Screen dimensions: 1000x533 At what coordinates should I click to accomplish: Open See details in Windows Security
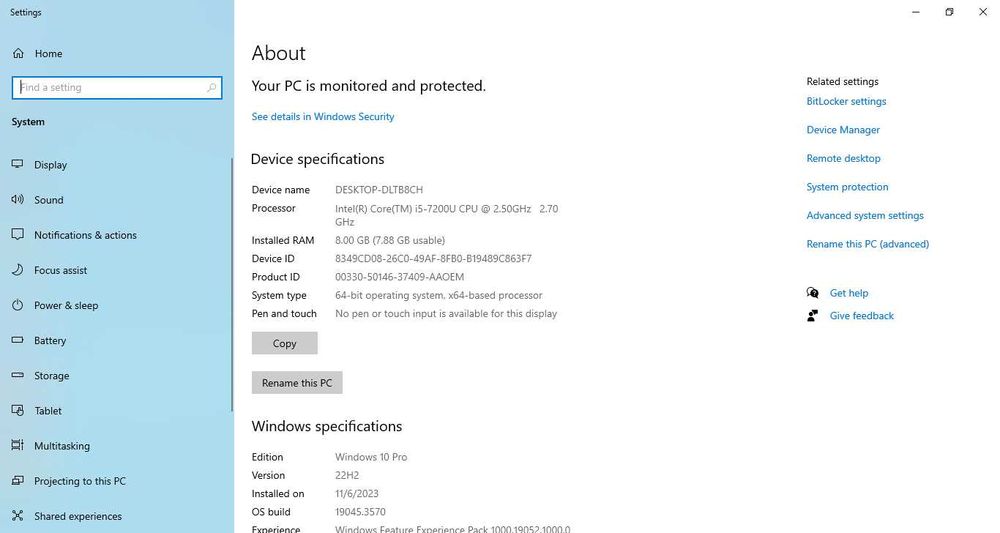coord(323,117)
